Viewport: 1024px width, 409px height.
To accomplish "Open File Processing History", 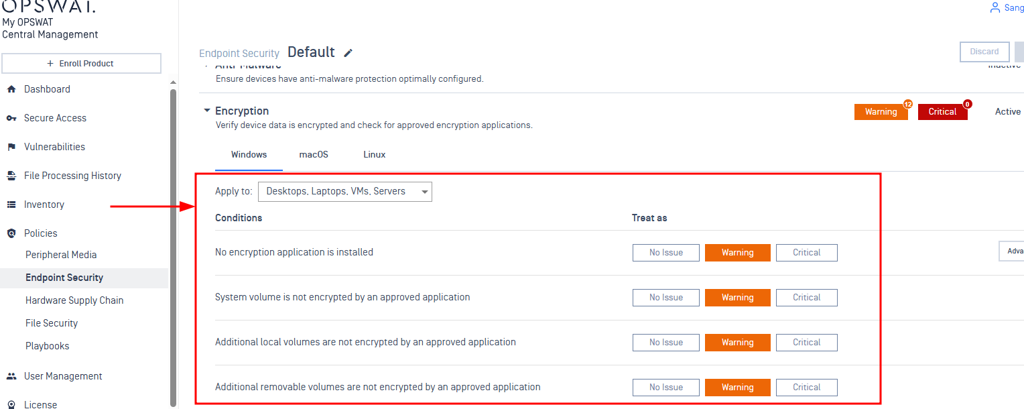I will (72, 176).
